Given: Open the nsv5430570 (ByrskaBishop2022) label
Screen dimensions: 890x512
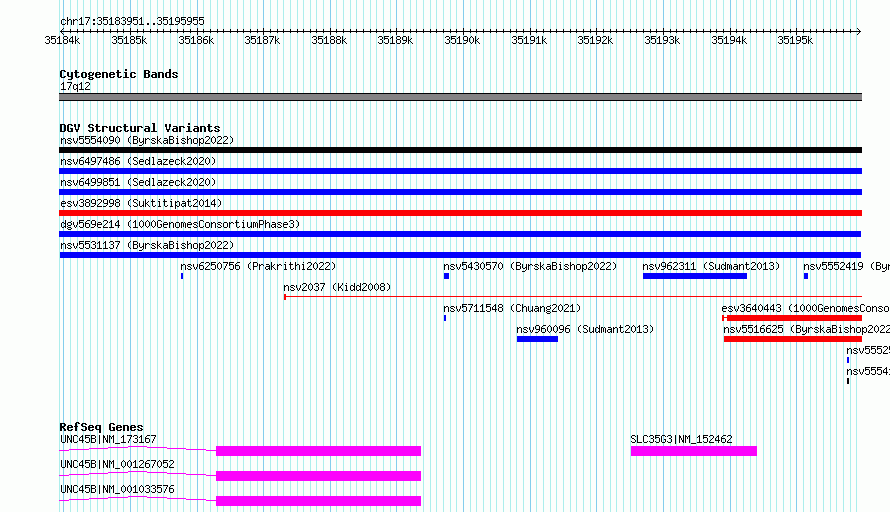Looking at the screenshot, I should click(x=530, y=266).
